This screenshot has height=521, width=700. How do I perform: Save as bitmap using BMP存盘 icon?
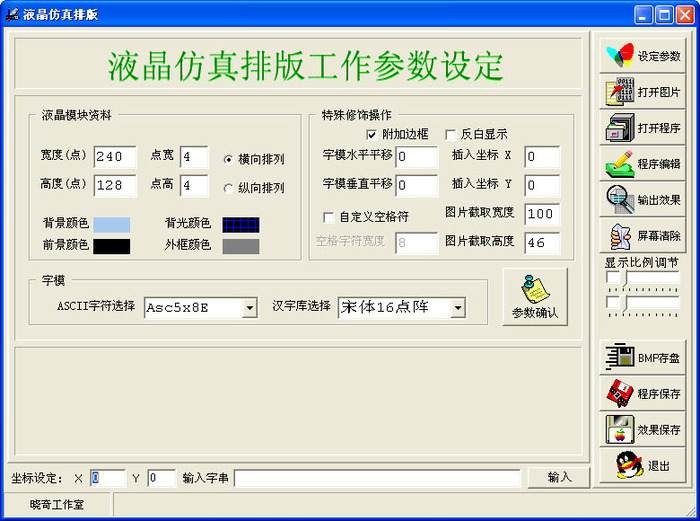pos(642,357)
